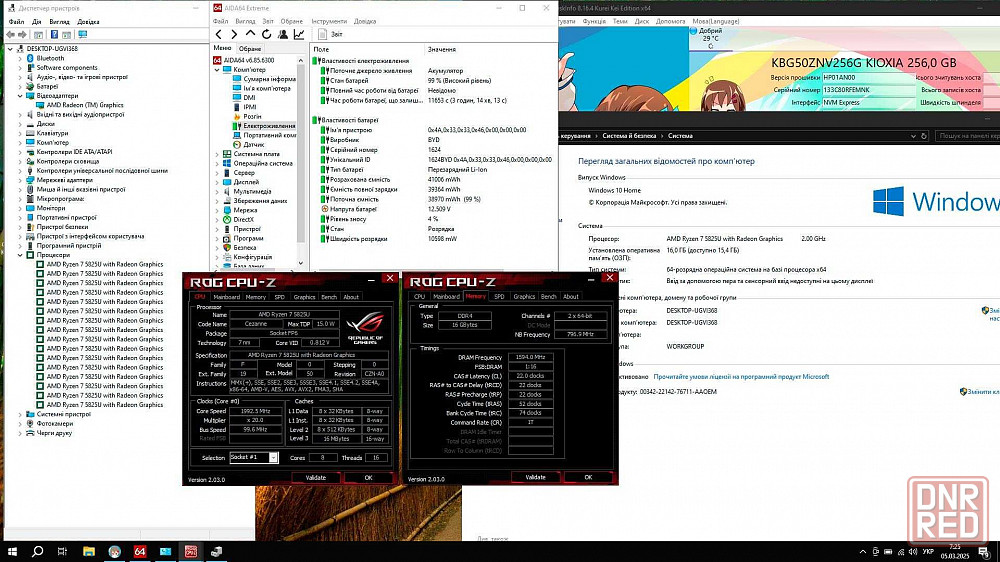Image resolution: width=1000 pixels, height=562 pixels.
Task: Open Graphics tab in right CPU-Z window
Action: [x=524, y=297]
